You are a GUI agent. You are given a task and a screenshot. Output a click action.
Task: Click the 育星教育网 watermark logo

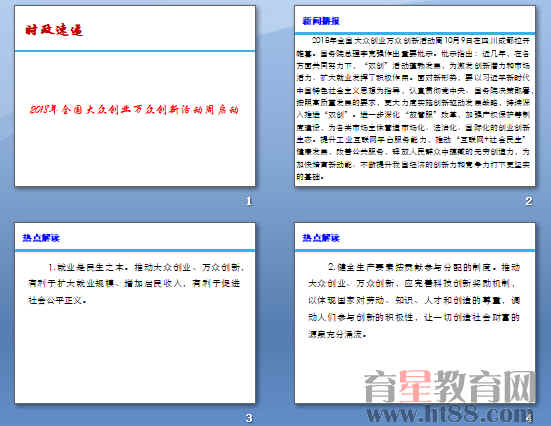[450, 387]
